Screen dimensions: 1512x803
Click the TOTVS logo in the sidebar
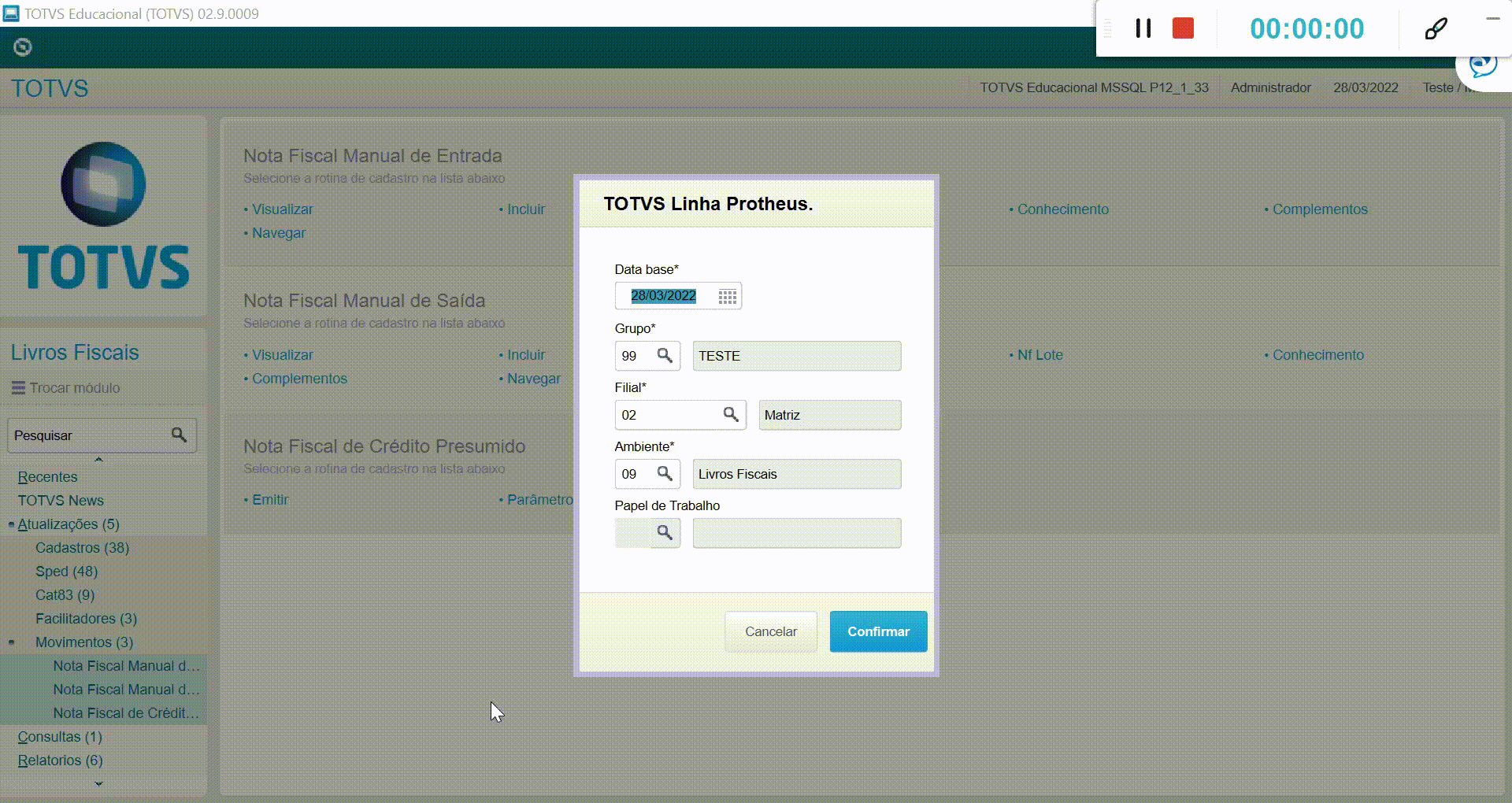point(103,216)
